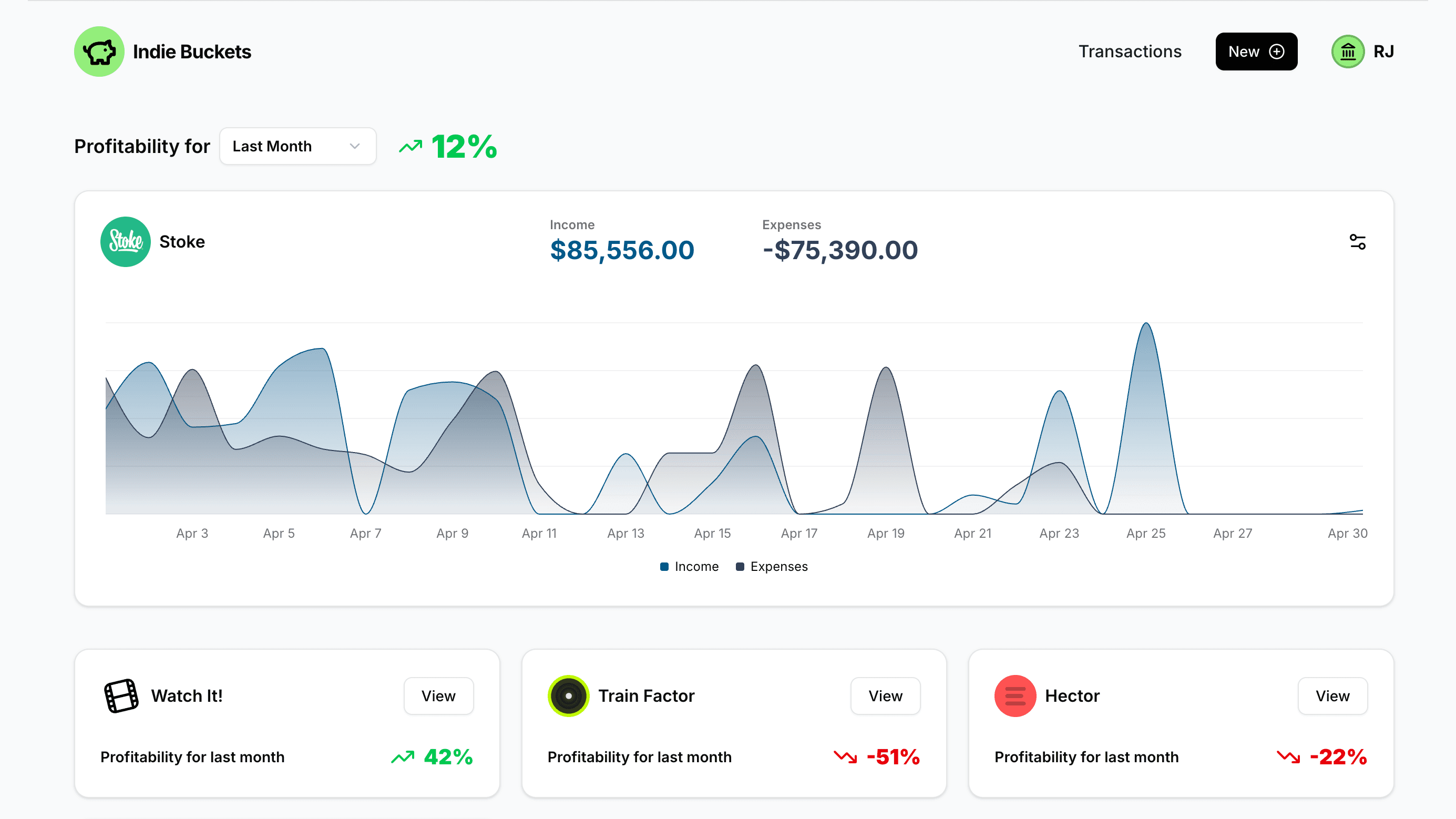Click the Hector downward trend arrow icon
This screenshot has height=819, width=1456.
click(1288, 756)
